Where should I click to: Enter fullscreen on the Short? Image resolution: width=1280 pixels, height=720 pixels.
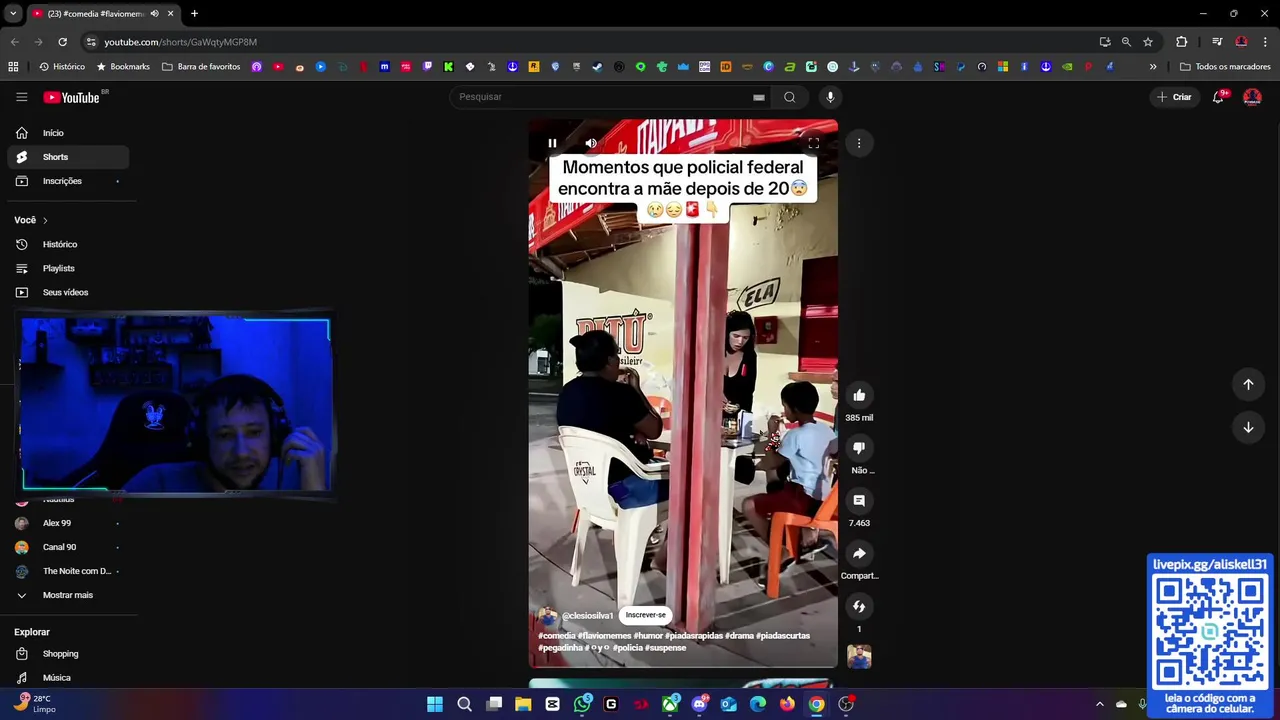(814, 143)
